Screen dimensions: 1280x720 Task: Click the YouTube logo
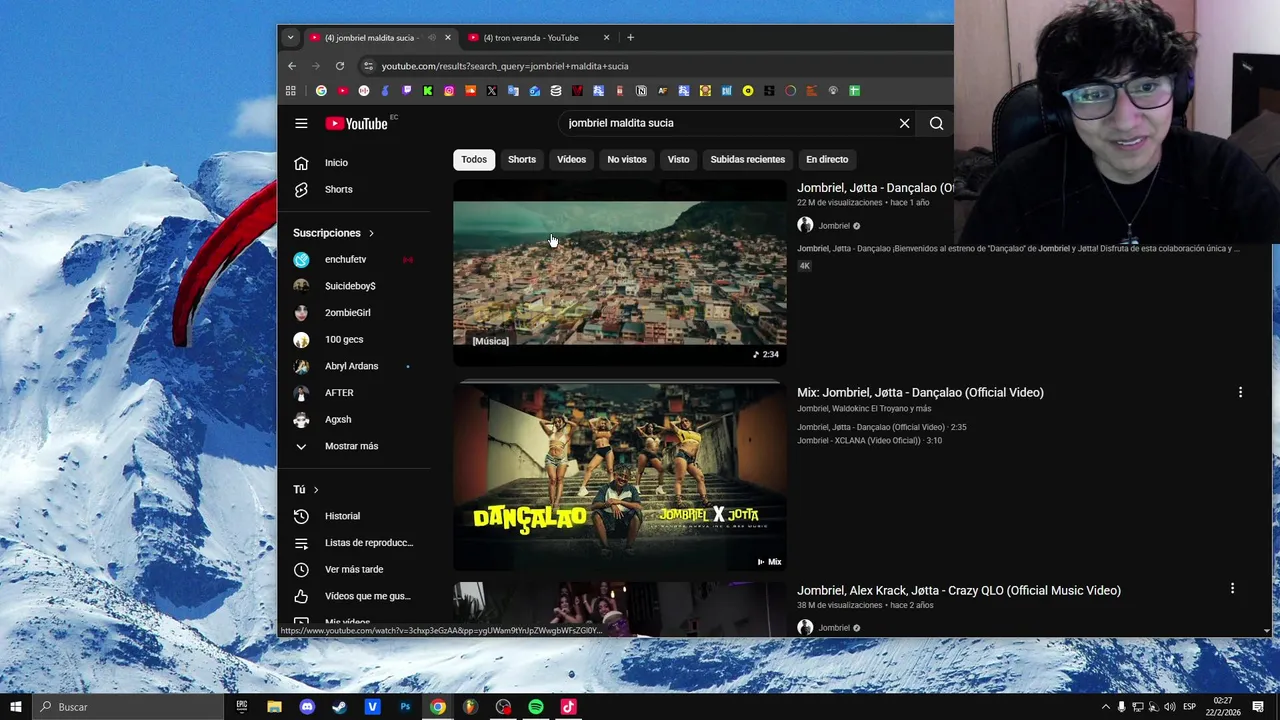point(356,124)
